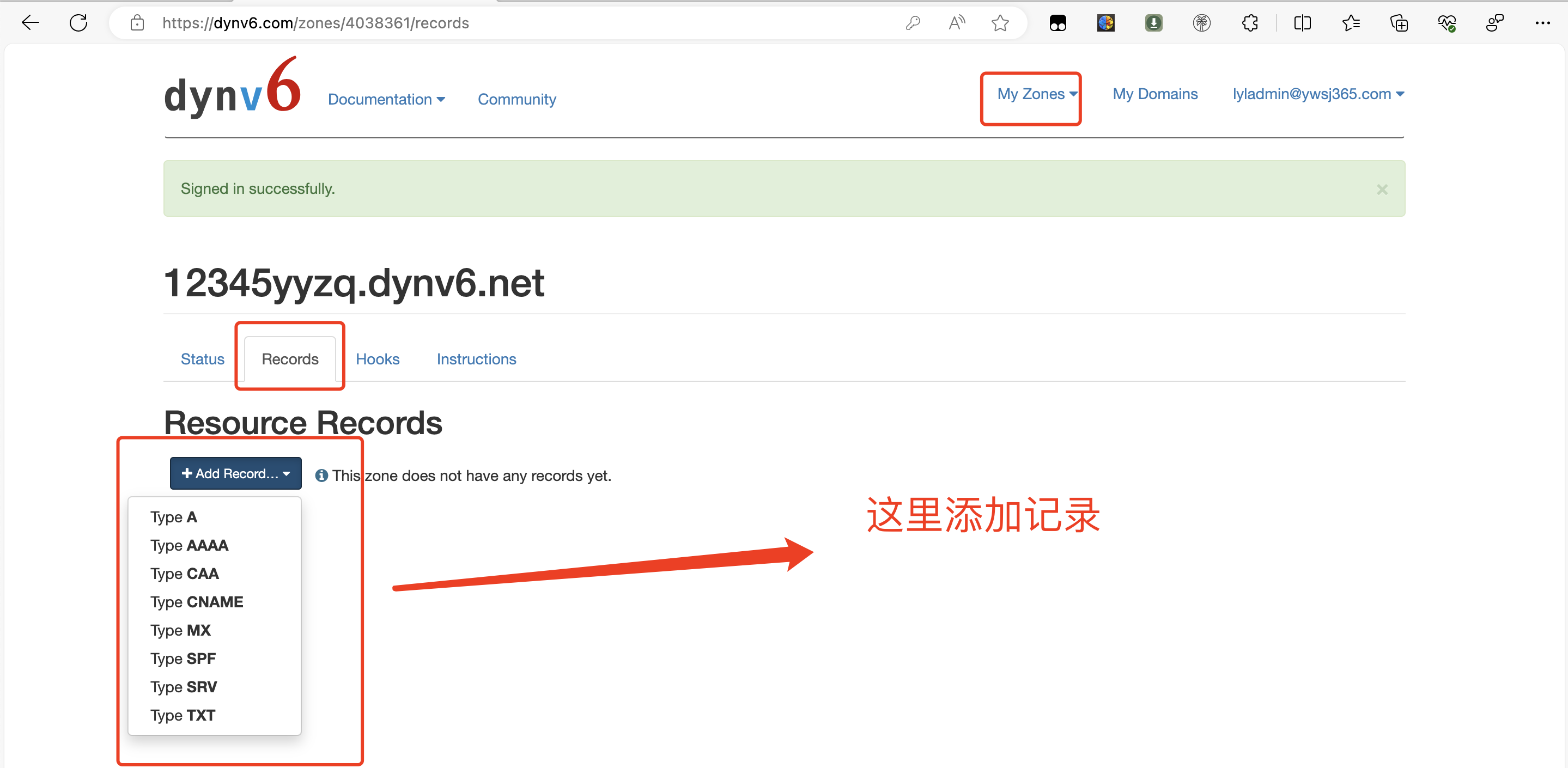Click the favorites star in address bar

tap(1000, 23)
